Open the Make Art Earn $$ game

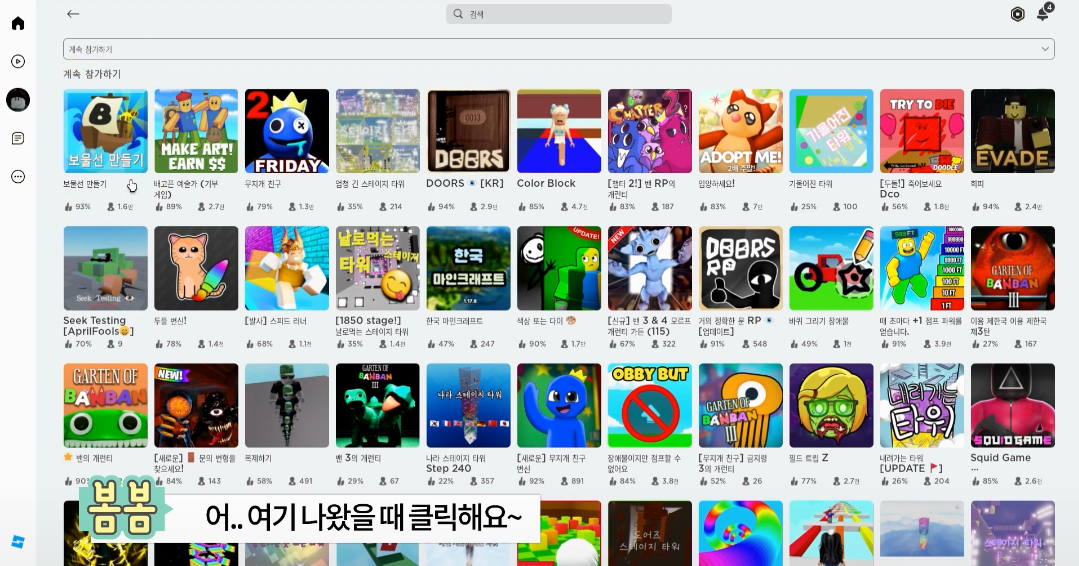point(196,131)
